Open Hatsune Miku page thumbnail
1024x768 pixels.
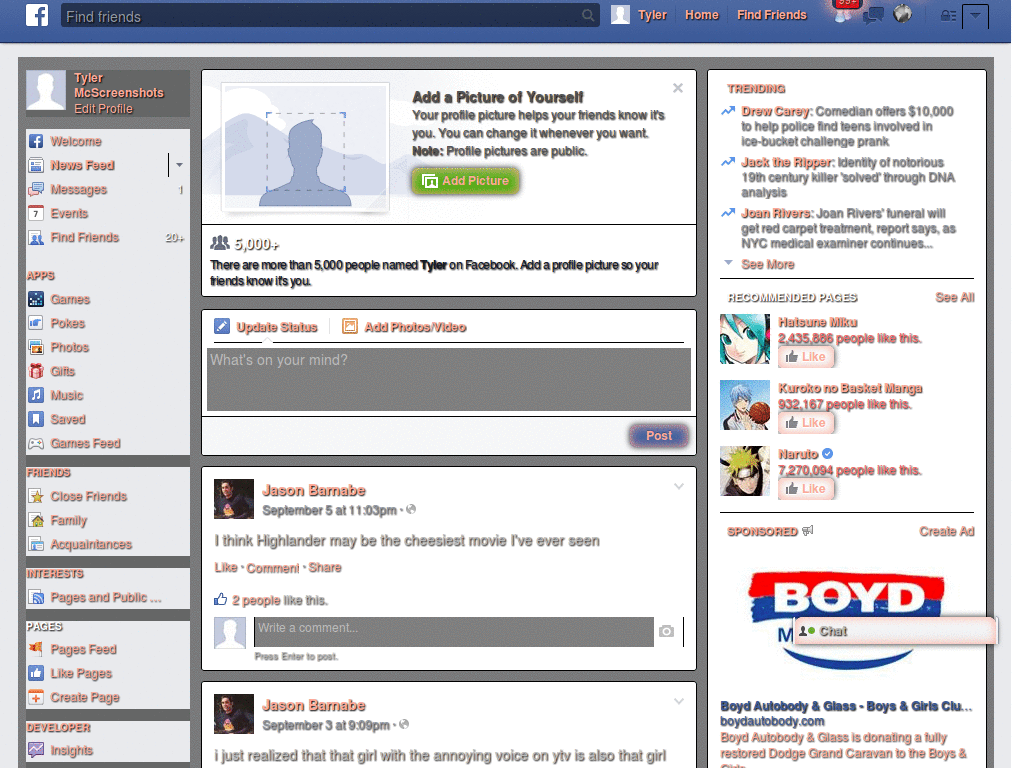(x=744, y=339)
